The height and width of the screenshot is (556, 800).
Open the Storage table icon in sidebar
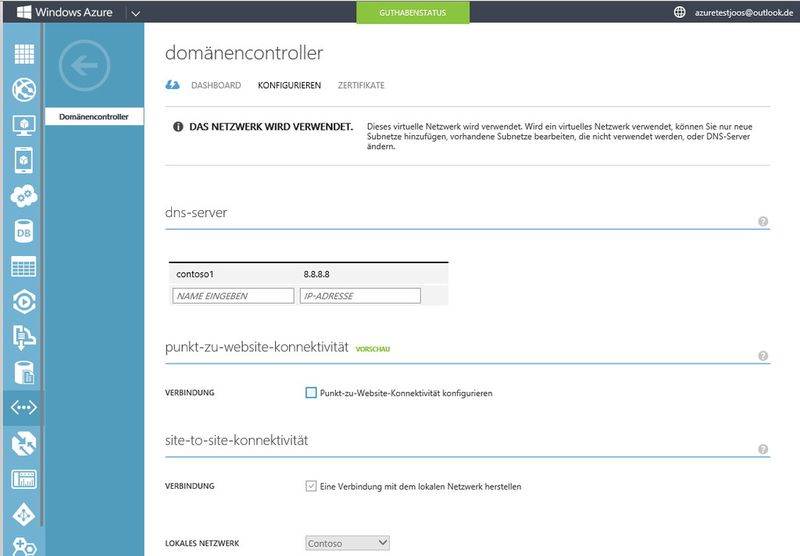pyautogui.click(x=24, y=266)
